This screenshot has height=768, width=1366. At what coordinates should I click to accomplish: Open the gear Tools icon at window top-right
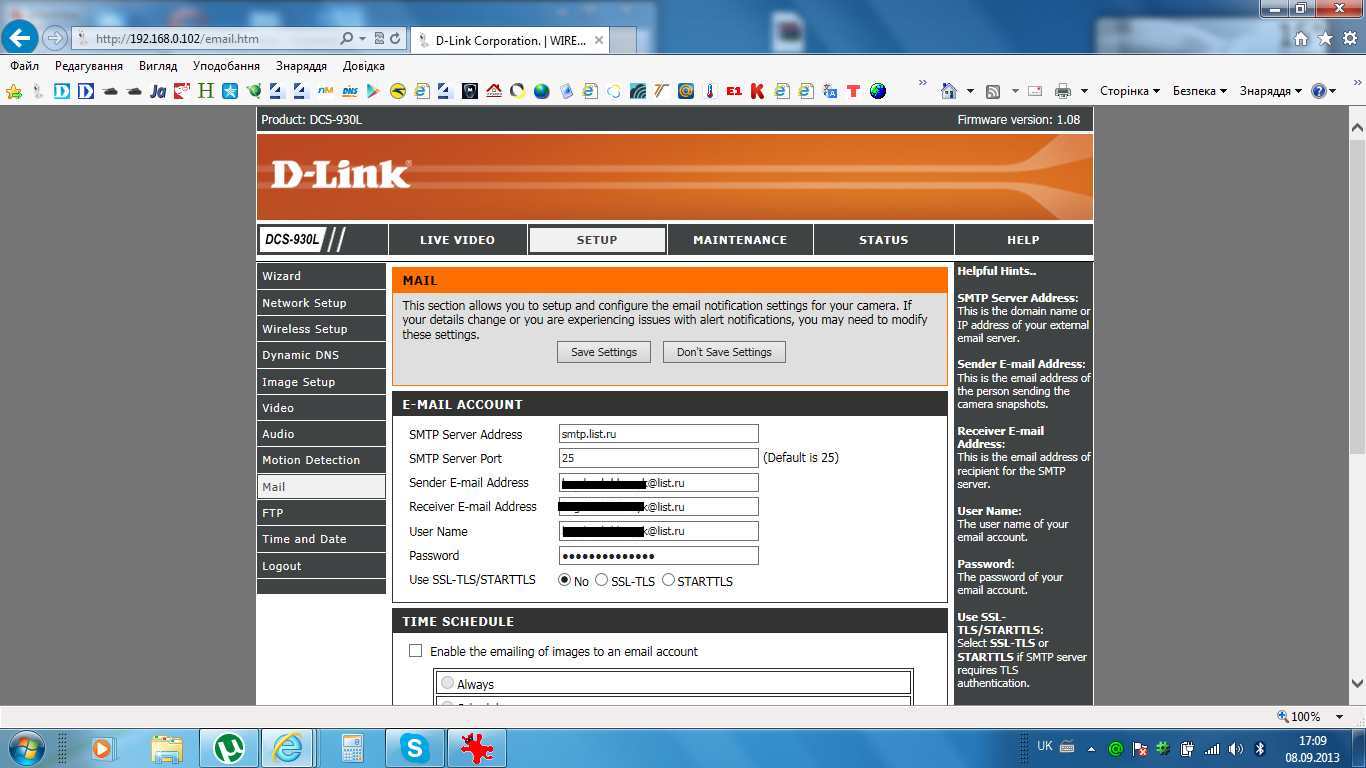(x=1349, y=39)
